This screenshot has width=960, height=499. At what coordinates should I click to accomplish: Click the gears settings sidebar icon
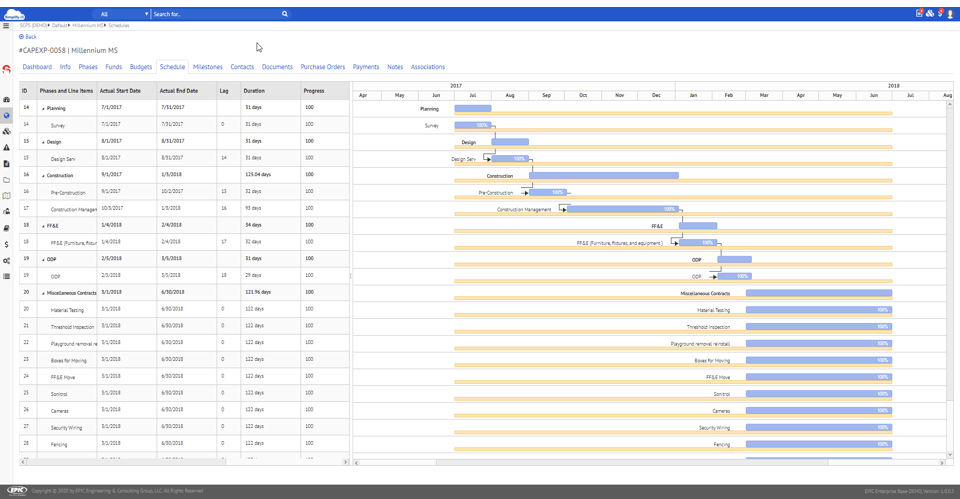6,260
